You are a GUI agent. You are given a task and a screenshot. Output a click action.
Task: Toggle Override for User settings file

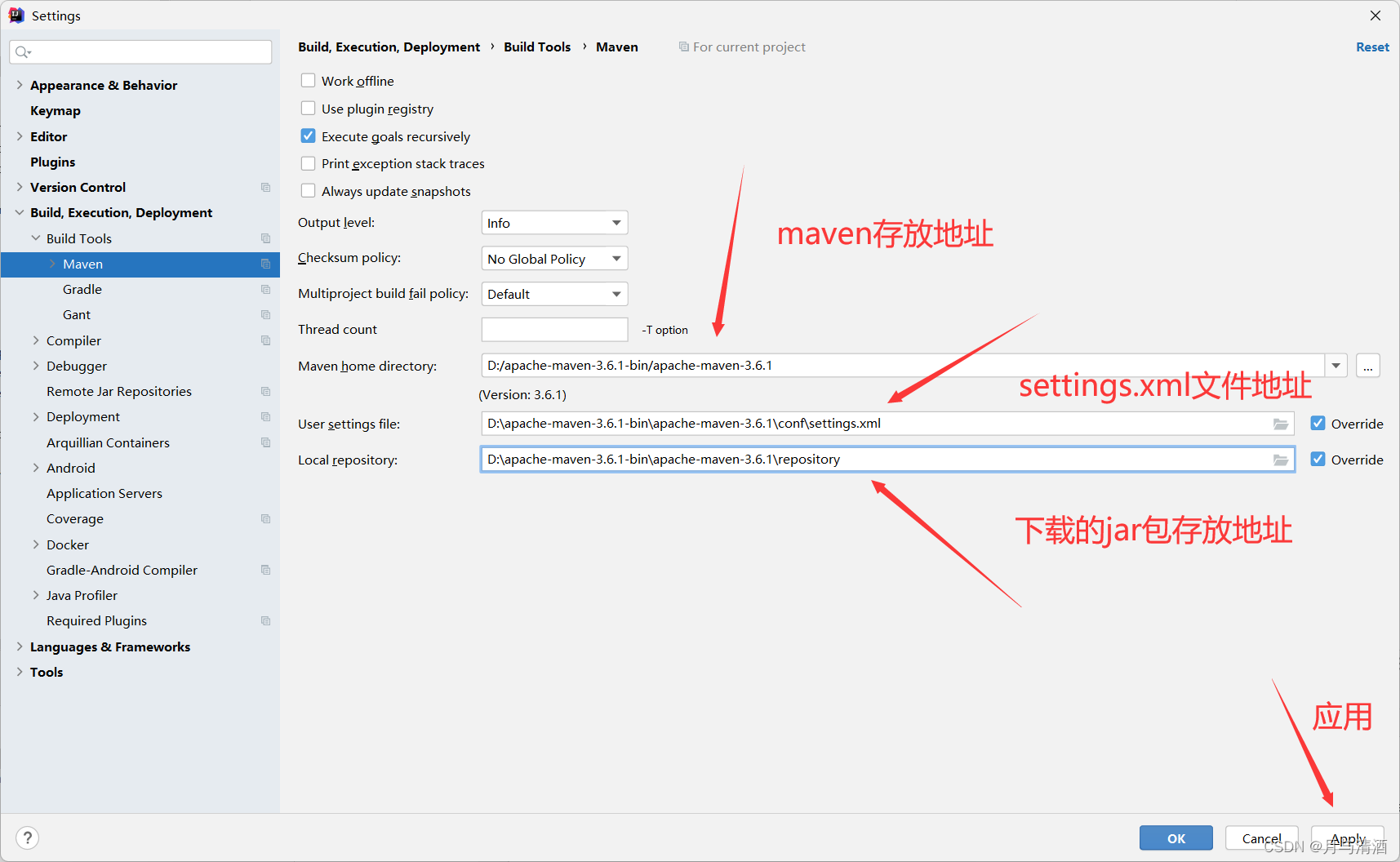click(x=1318, y=423)
